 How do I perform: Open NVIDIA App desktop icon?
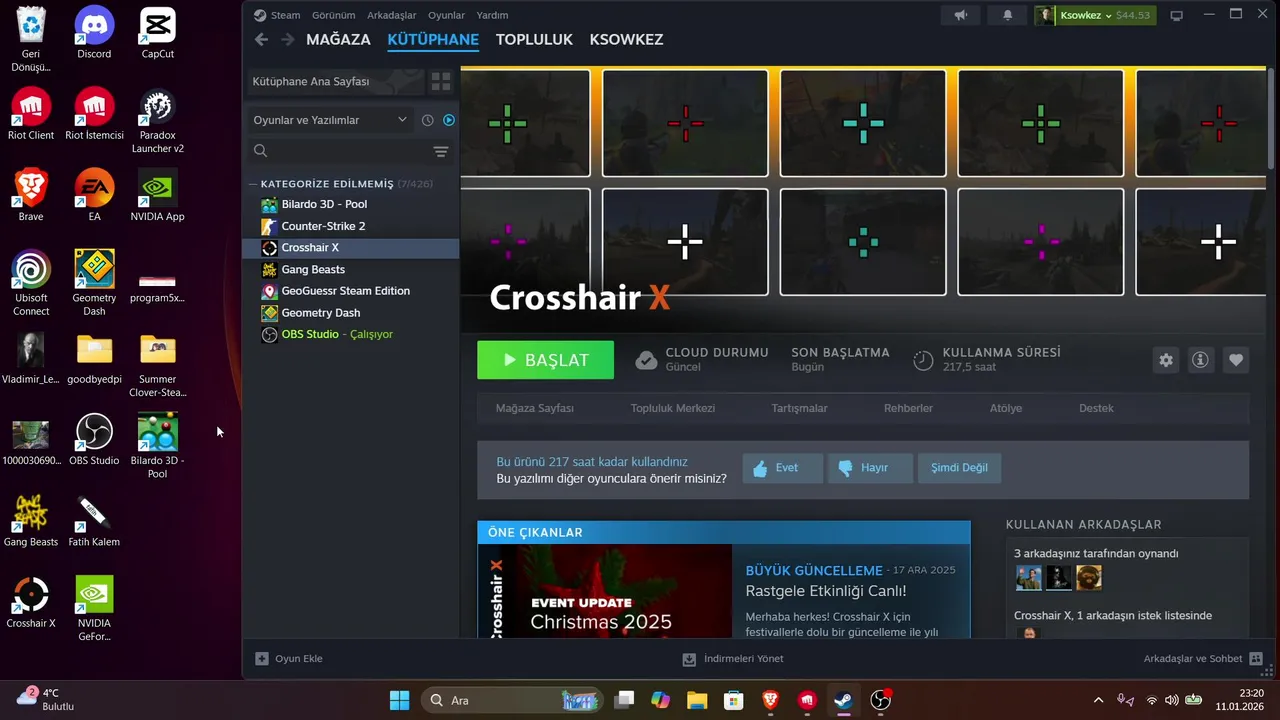coord(158,195)
